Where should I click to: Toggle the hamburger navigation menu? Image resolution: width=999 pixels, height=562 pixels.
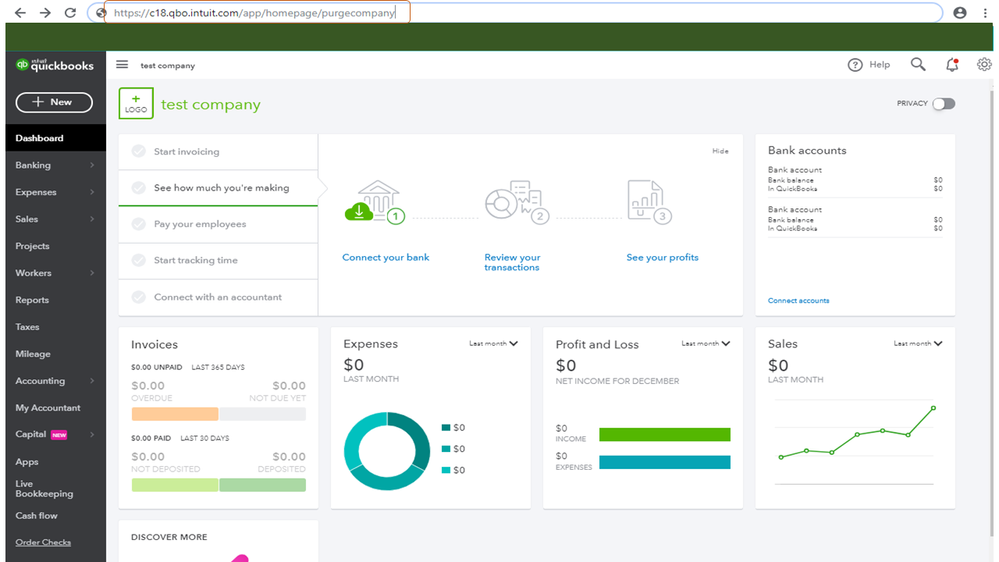coord(122,65)
